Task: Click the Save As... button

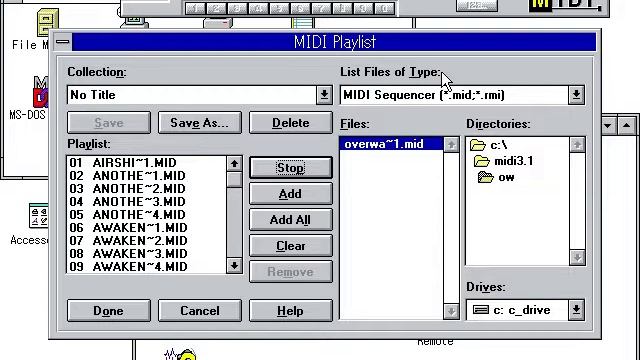Action: tap(200, 122)
